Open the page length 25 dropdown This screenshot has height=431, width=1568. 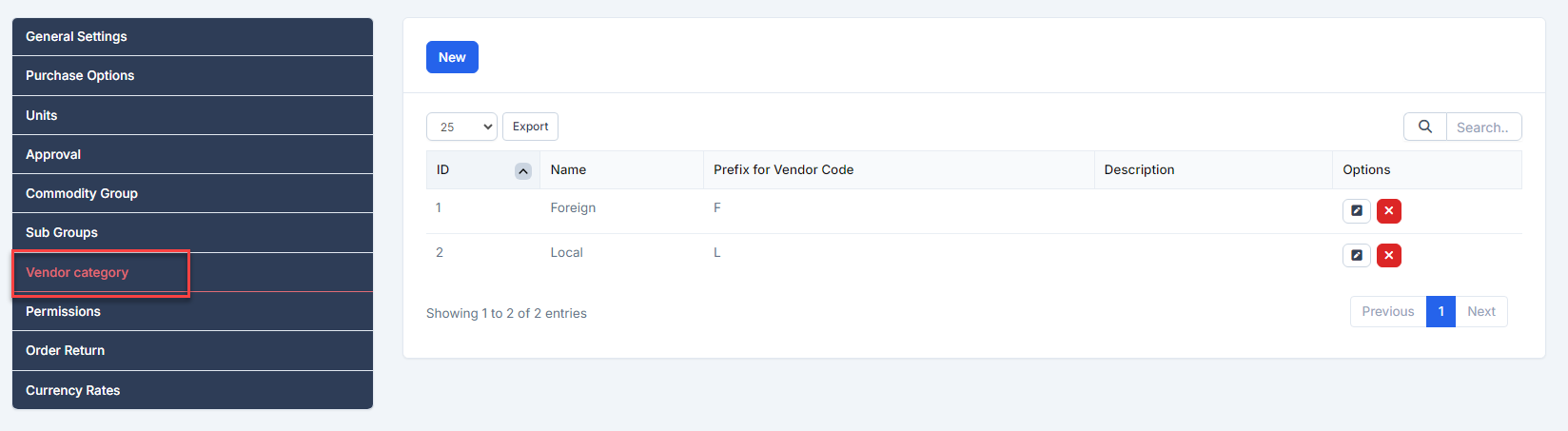click(x=461, y=127)
